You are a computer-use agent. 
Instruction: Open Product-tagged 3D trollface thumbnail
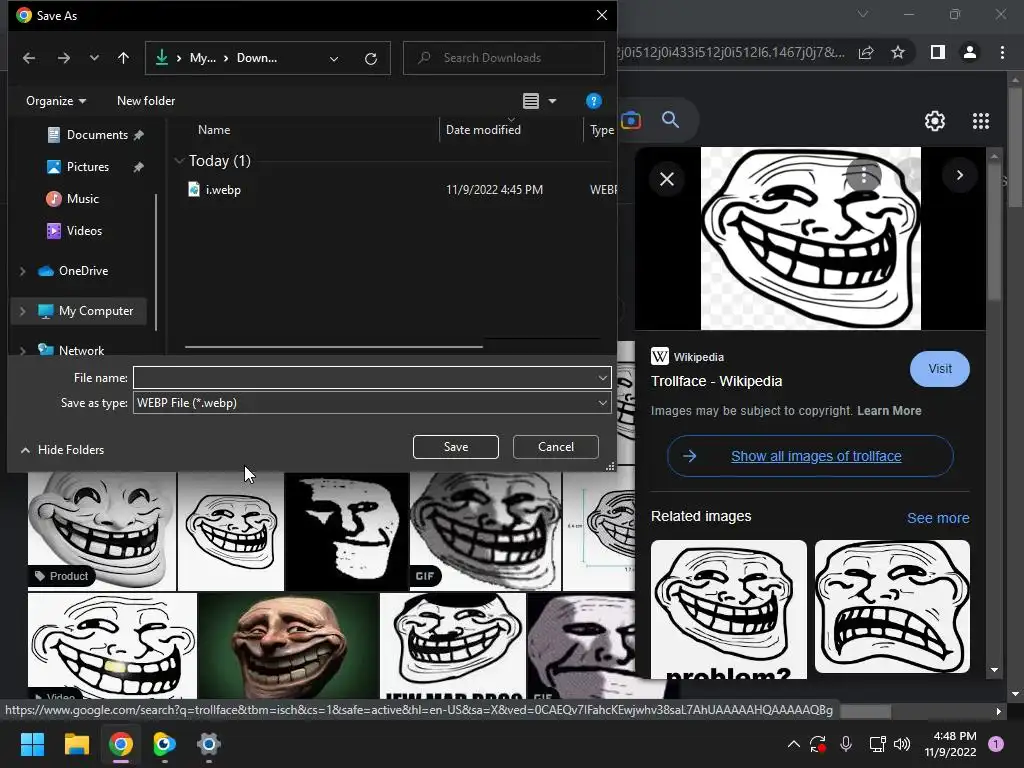(x=102, y=531)
